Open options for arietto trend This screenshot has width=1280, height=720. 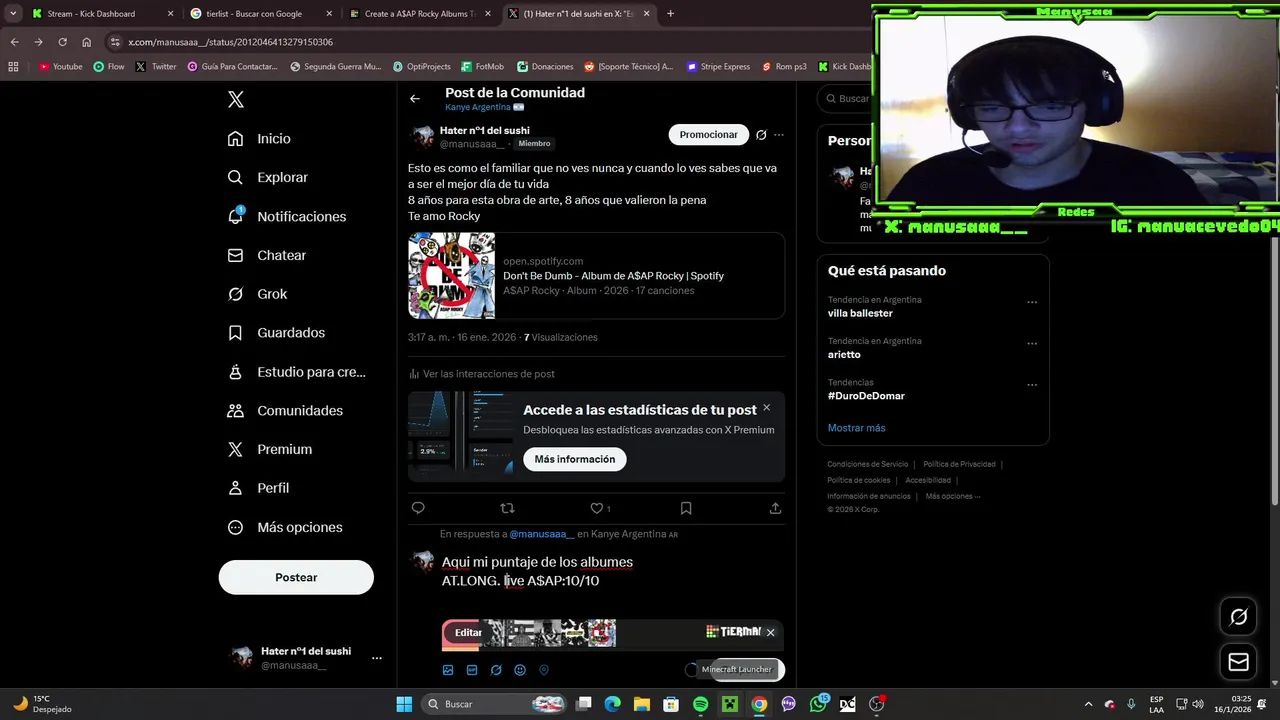(x=1032, y=343)
